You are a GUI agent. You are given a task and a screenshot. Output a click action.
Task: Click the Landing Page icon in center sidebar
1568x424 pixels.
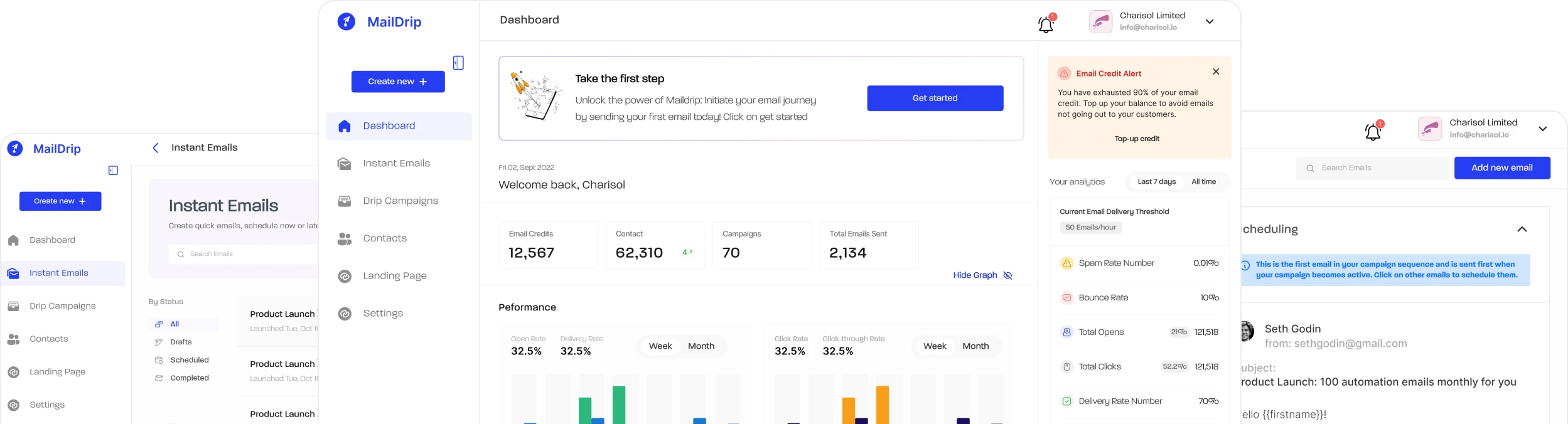(x=345, y=276)
